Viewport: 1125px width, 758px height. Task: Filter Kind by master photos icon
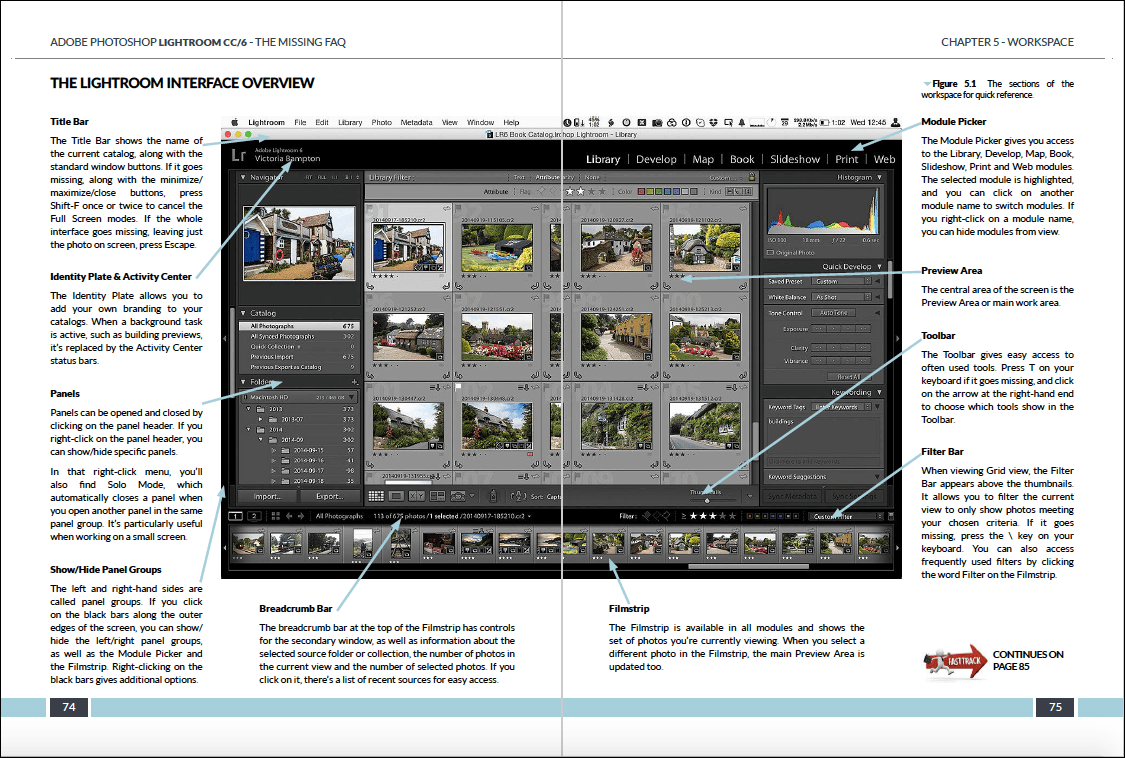730,192
